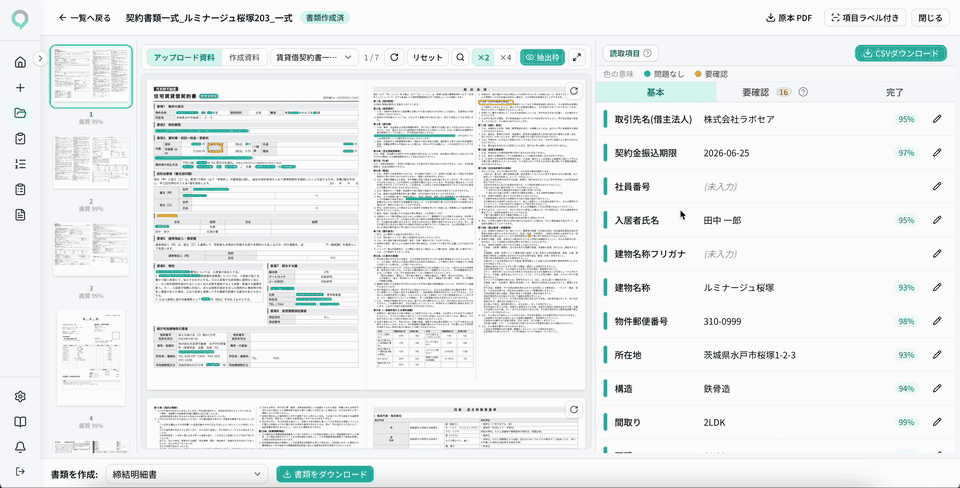Switch to 作成資料 view
This screenshot has width=960, height=488.
[x=244, y=58]
